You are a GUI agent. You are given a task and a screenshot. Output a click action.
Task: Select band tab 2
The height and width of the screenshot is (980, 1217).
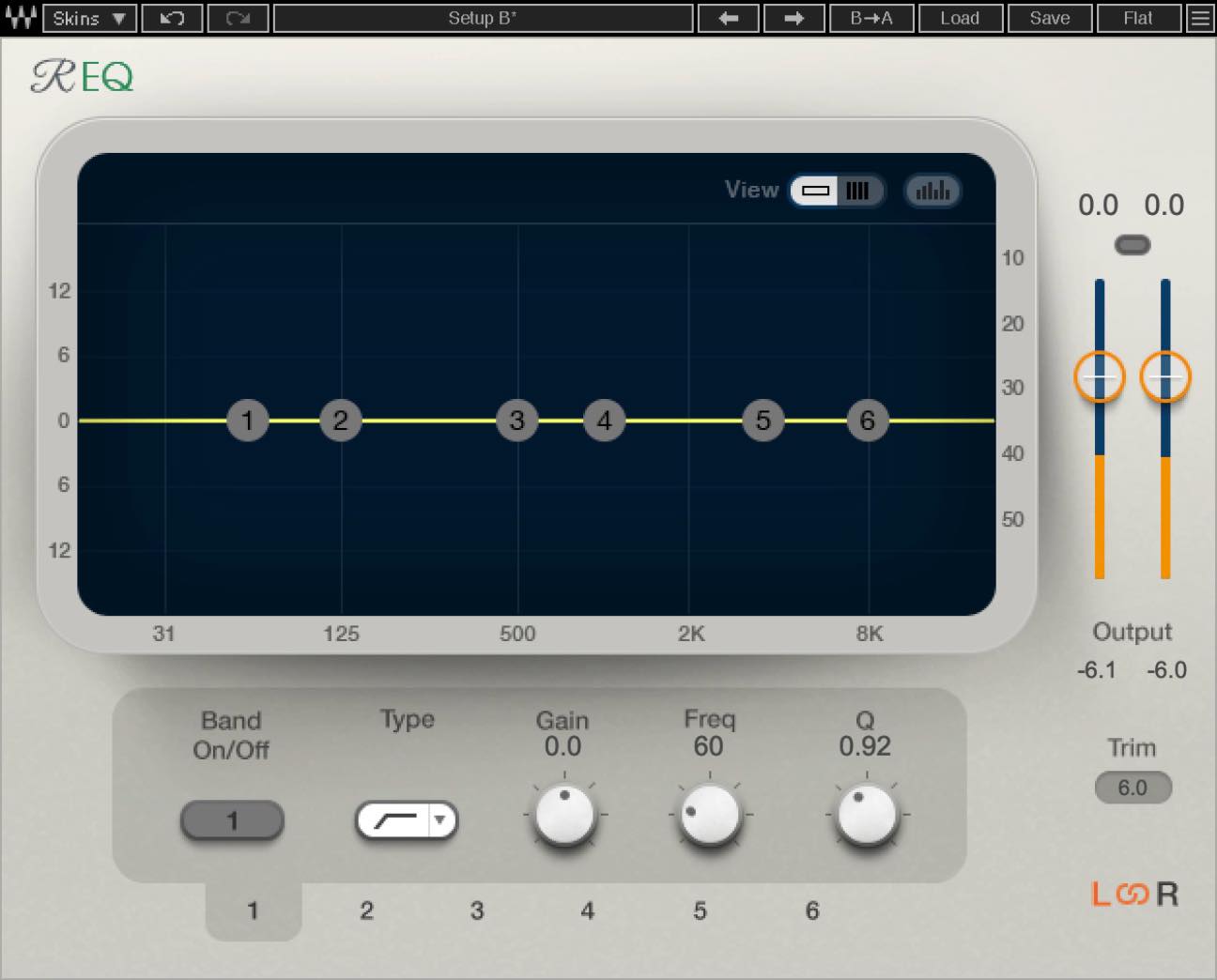pyautogui.click(x=366, y=911)
